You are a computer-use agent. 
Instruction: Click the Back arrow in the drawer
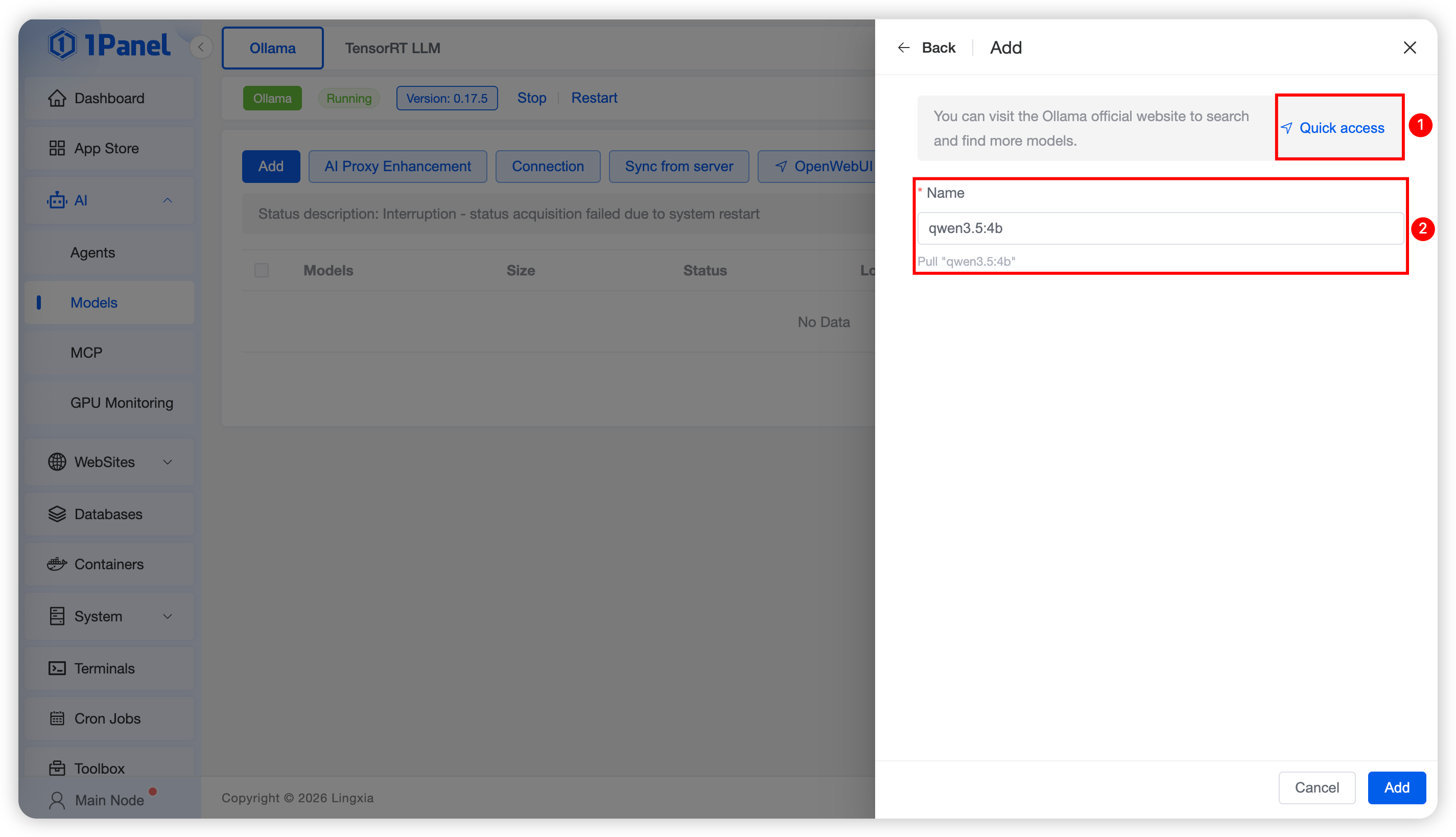903,48
